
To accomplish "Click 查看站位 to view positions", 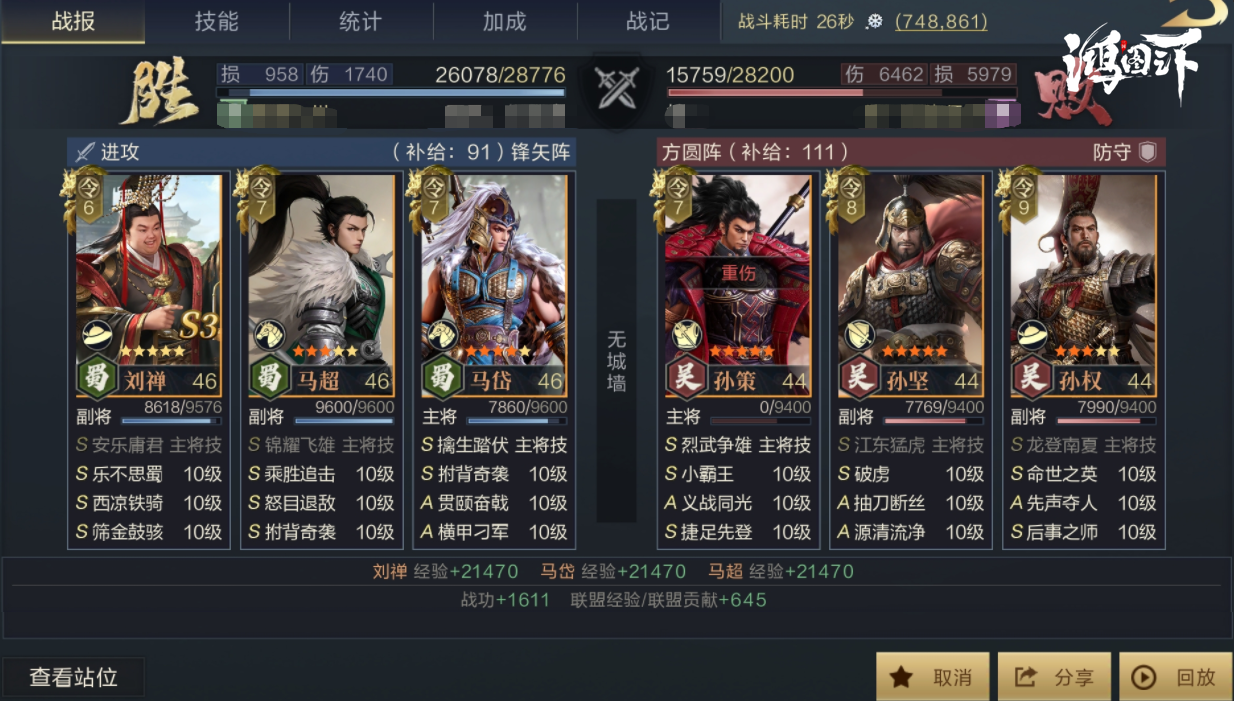I will pyautogui.click(x=73, y=677).
